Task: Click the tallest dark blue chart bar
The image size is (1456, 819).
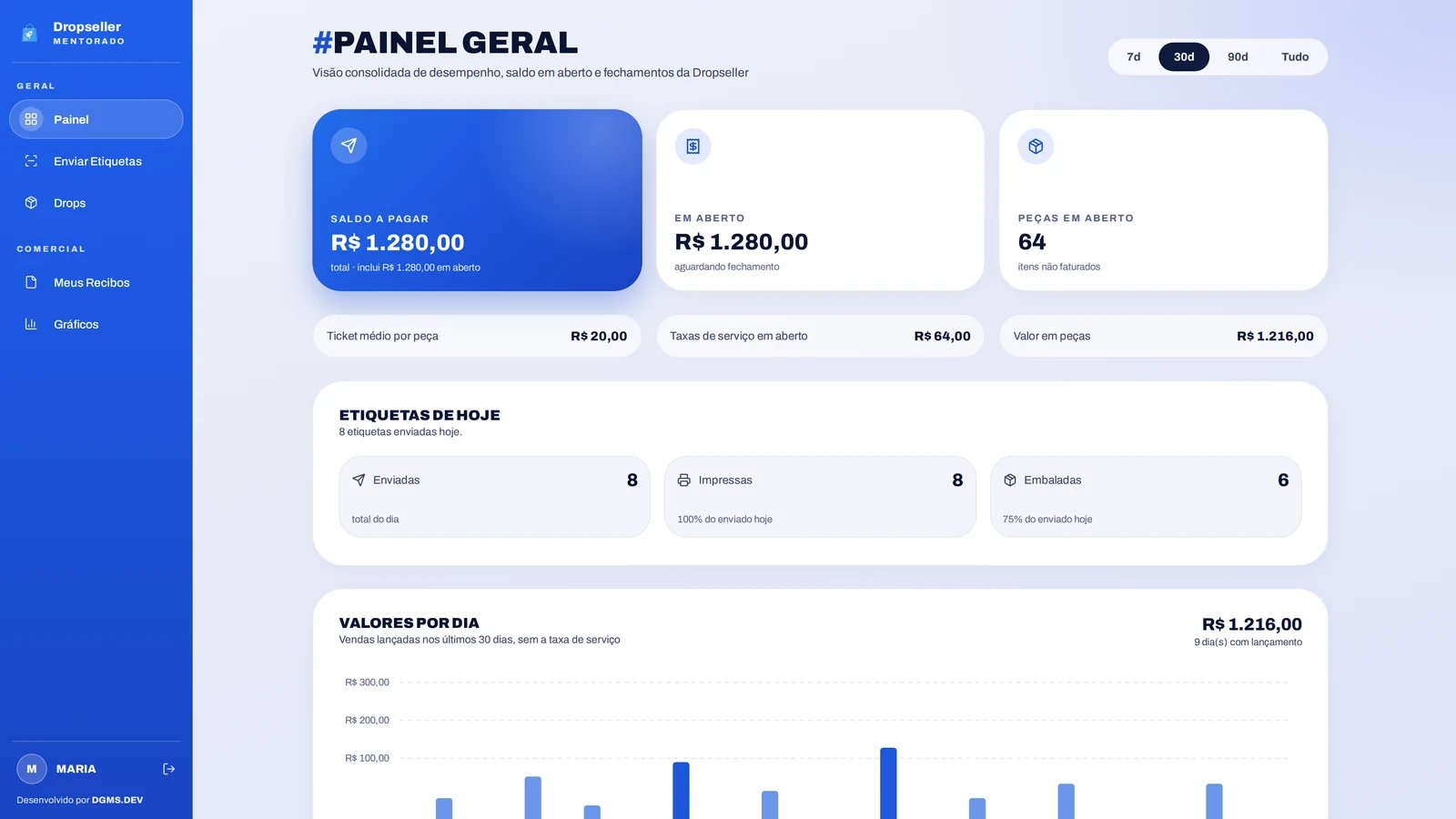Action: pyautogui.click(x=888, y=784)
